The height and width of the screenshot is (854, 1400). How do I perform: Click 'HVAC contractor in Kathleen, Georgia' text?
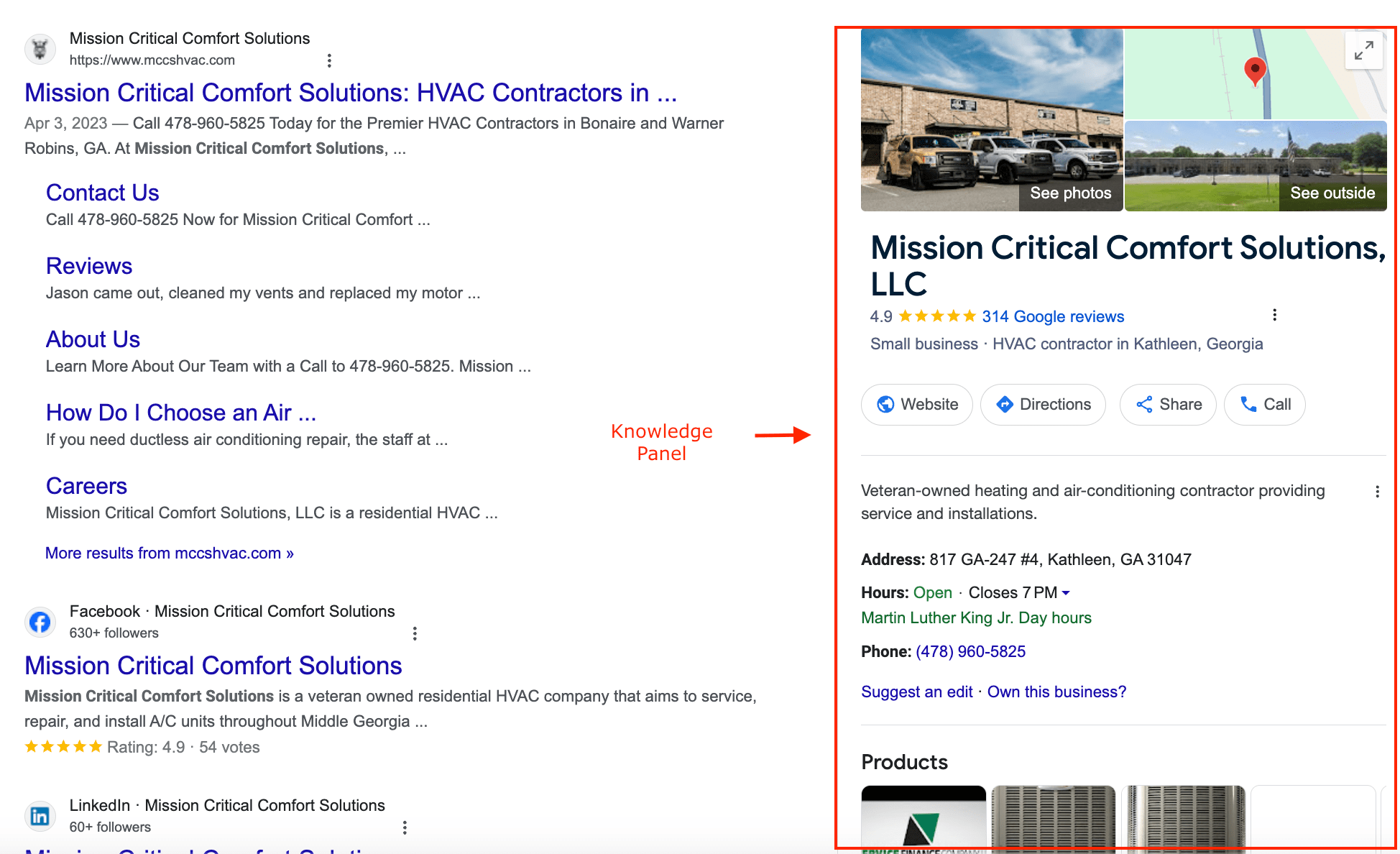(x=1128, y=344)
